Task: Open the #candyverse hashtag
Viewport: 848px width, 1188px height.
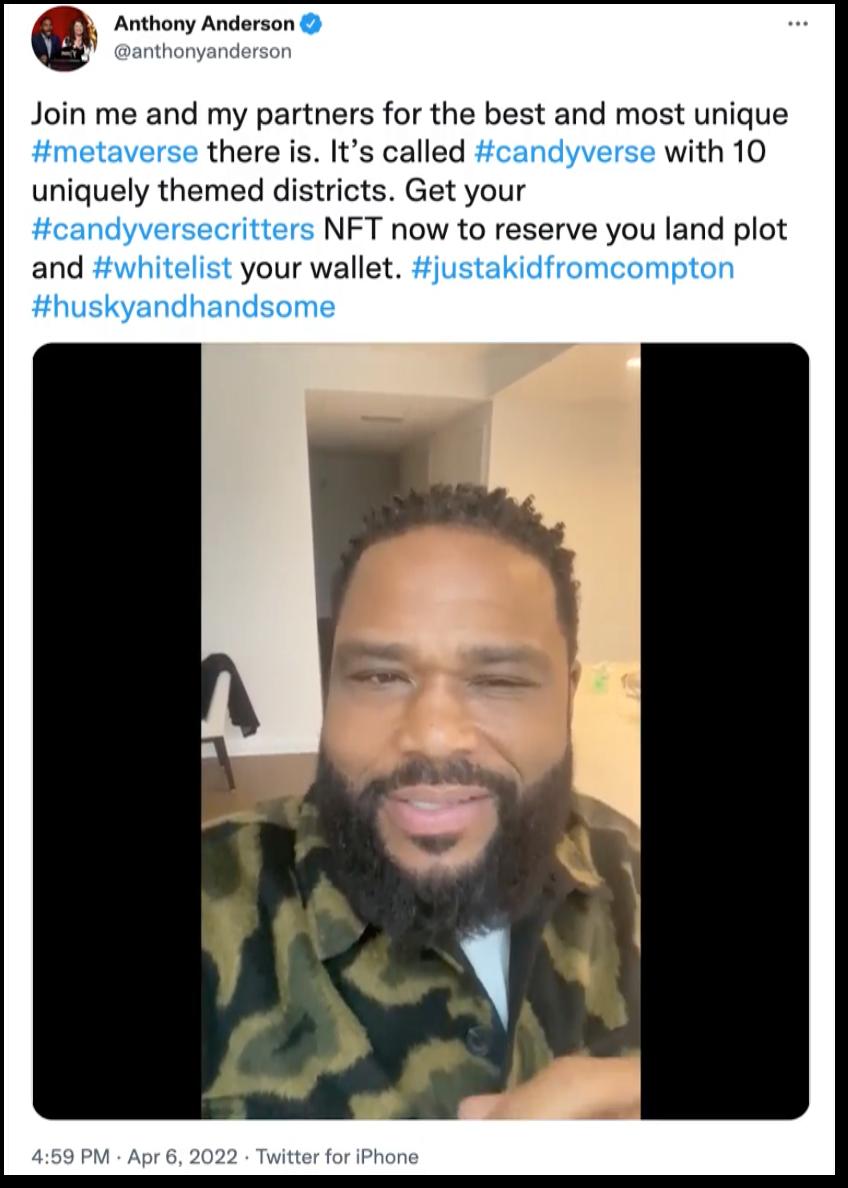Action: tap(565, 152)
